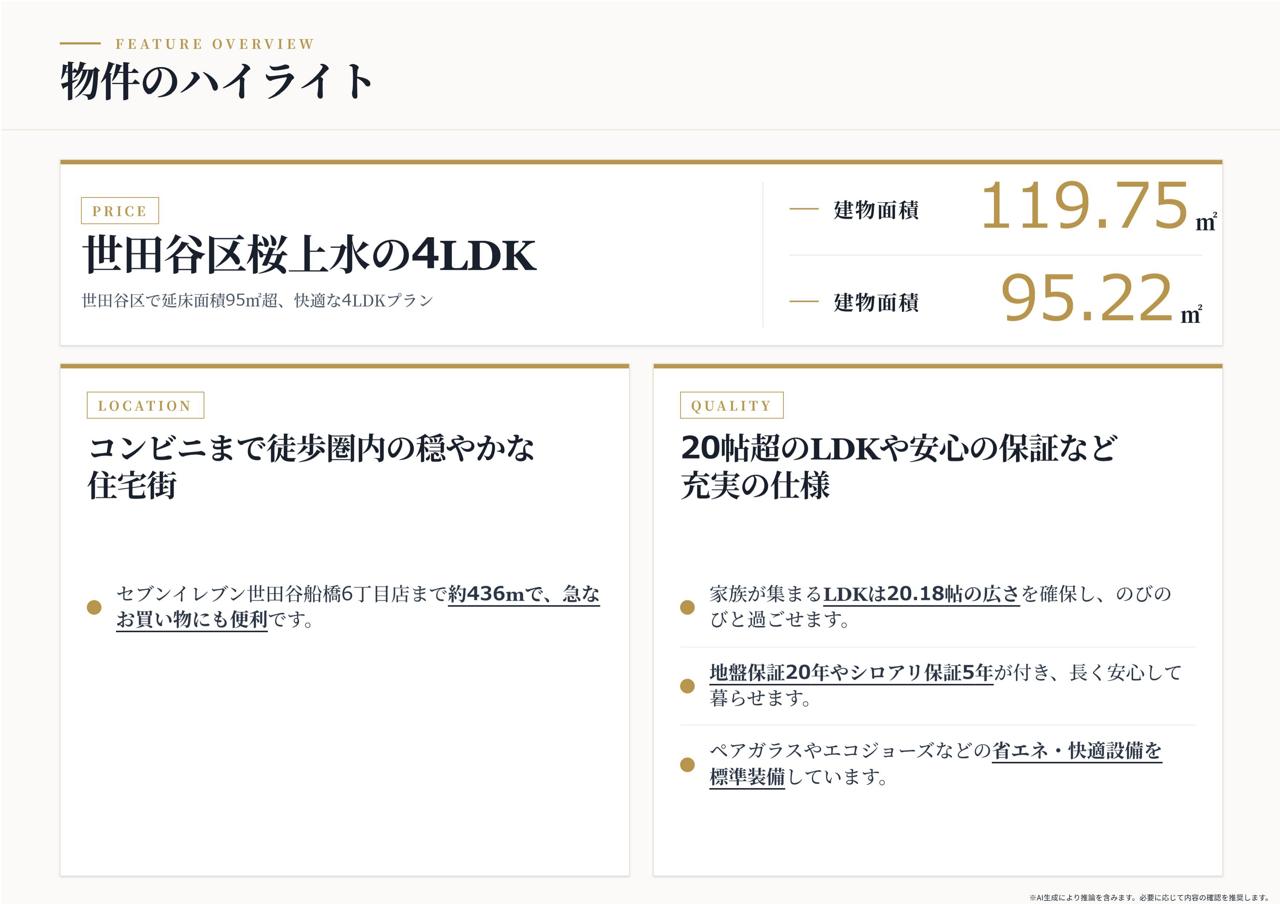The image size is (1280, 904).
Task: Click the gold bullet beside セブンイレブン text
Action: click(x=94, y=607)
